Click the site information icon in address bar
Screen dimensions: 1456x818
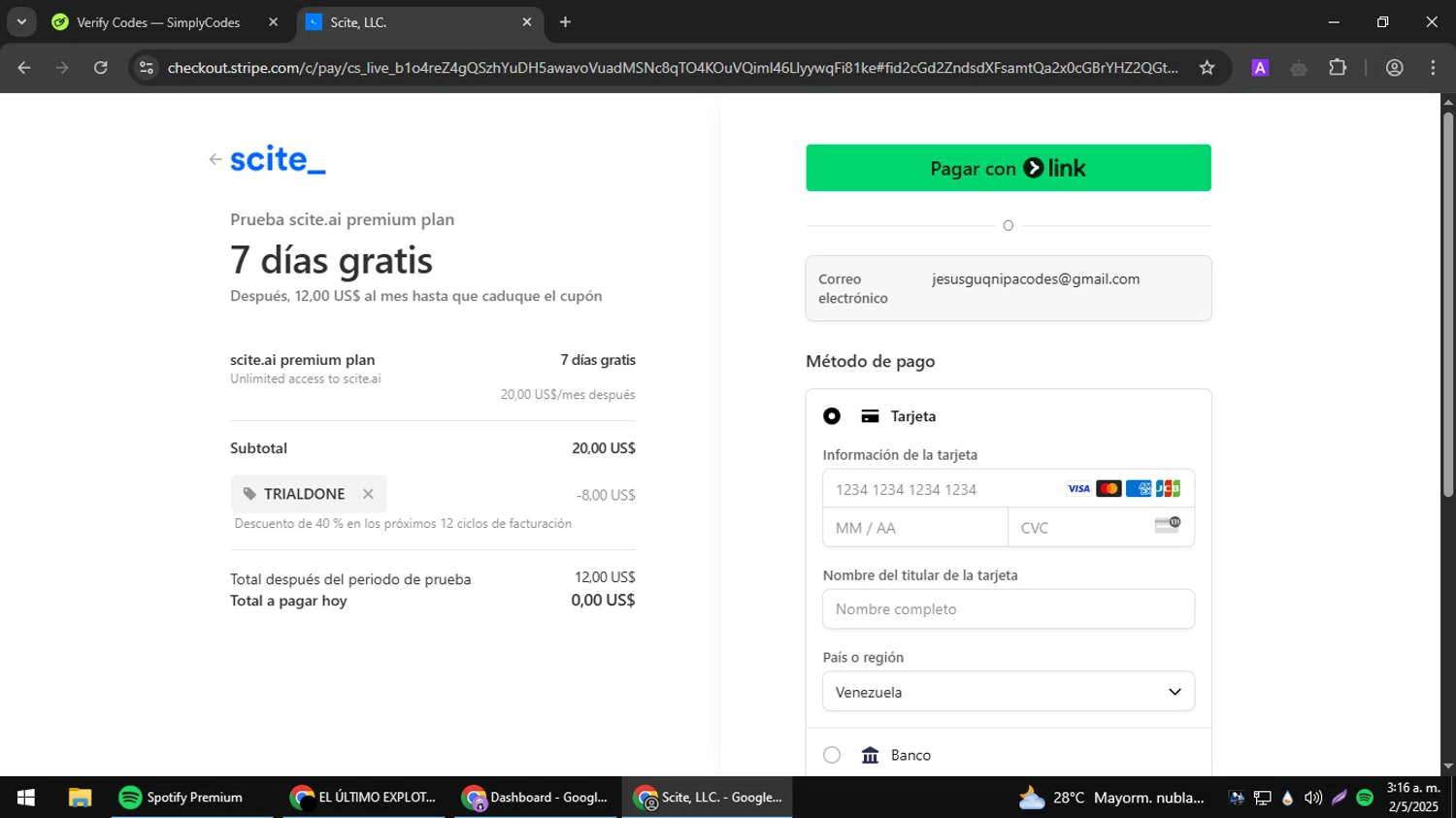147,68
